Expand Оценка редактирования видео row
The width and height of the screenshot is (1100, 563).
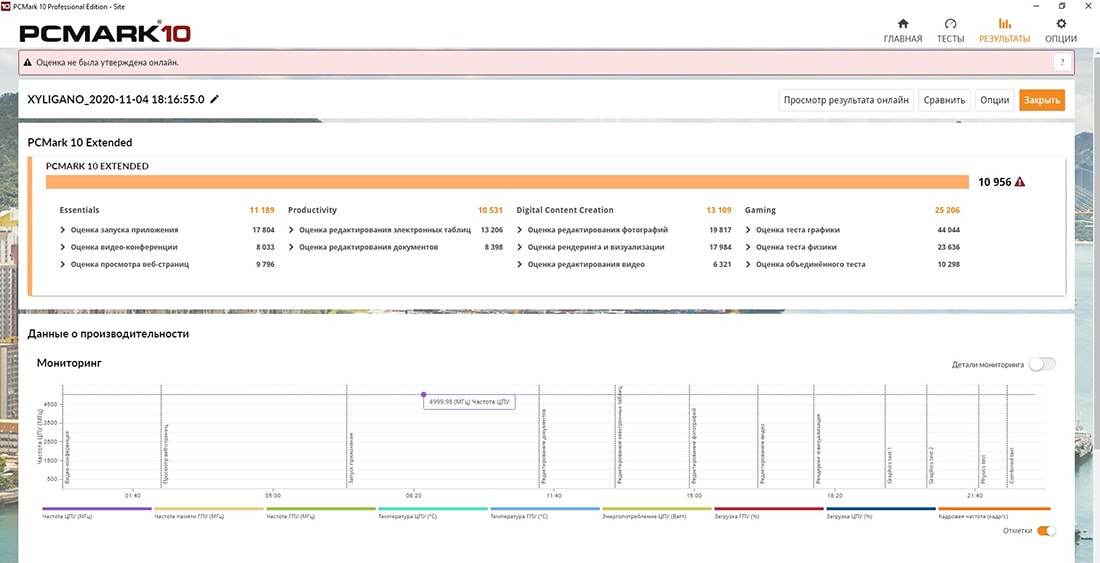pos(521,264)
